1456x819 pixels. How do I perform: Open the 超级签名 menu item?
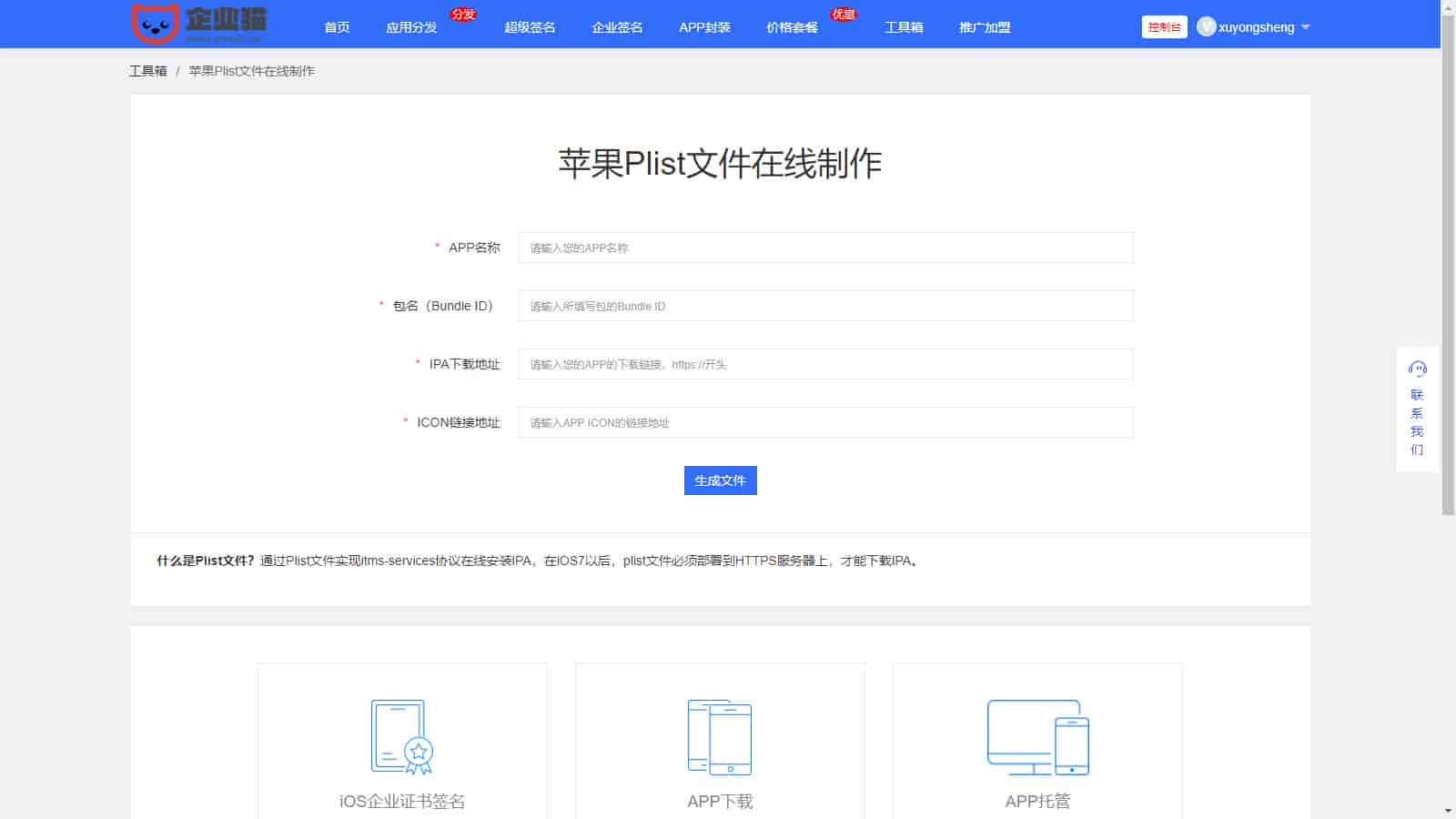coord(530,27)
